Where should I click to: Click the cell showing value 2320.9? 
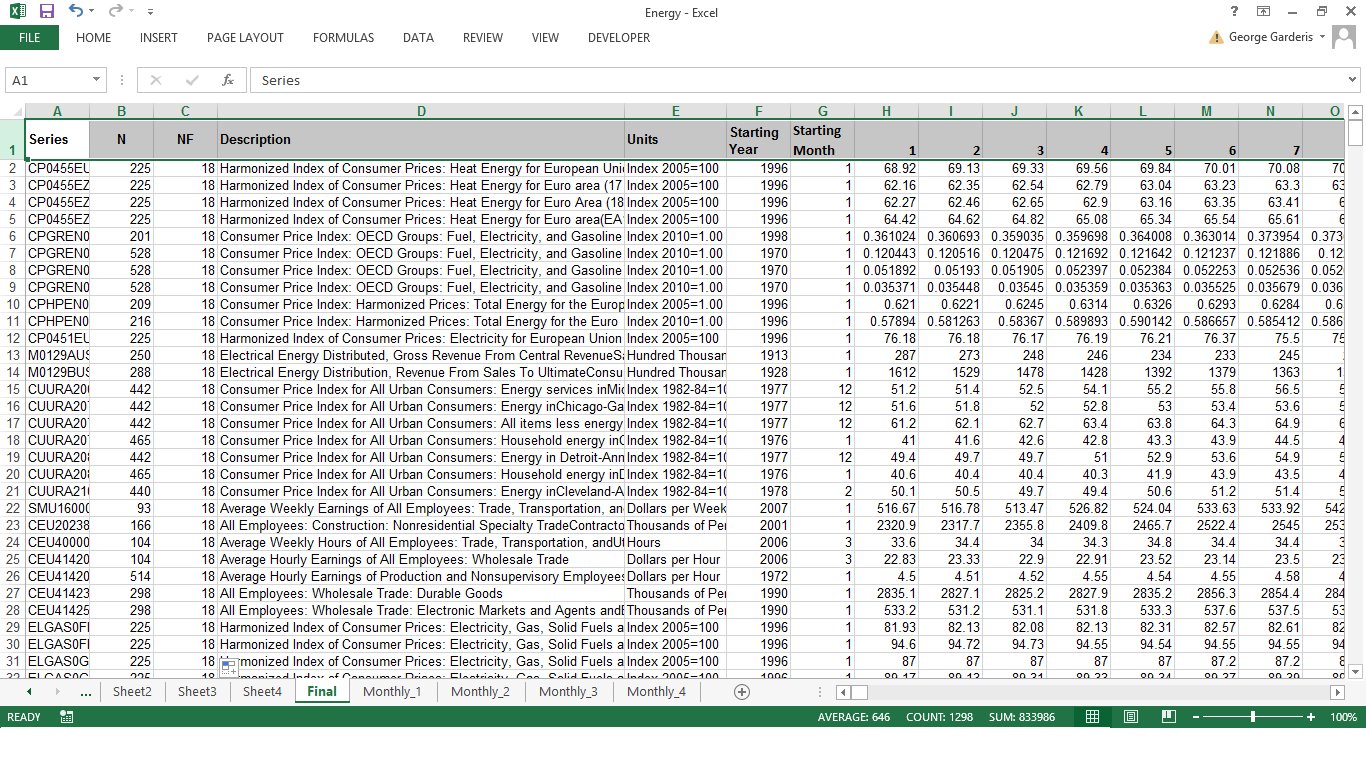tap(886, 525)
